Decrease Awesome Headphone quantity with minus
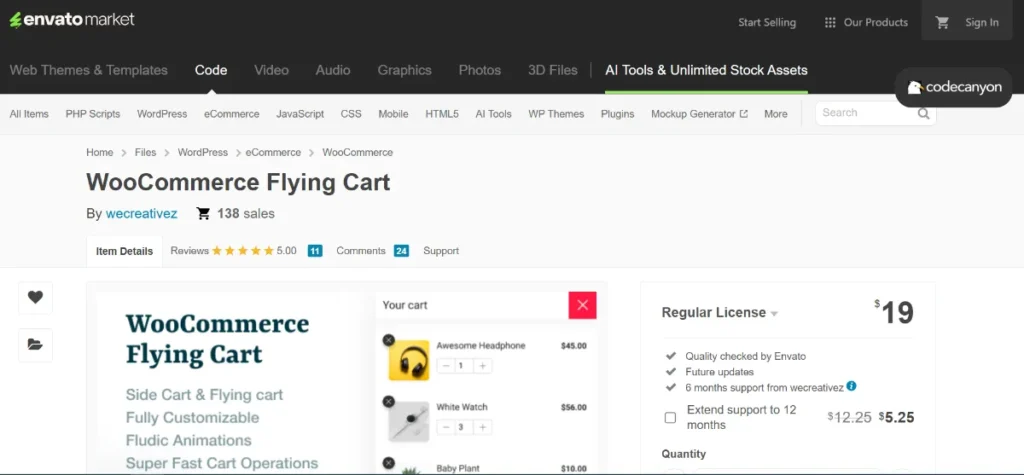 tap(445, 366)
